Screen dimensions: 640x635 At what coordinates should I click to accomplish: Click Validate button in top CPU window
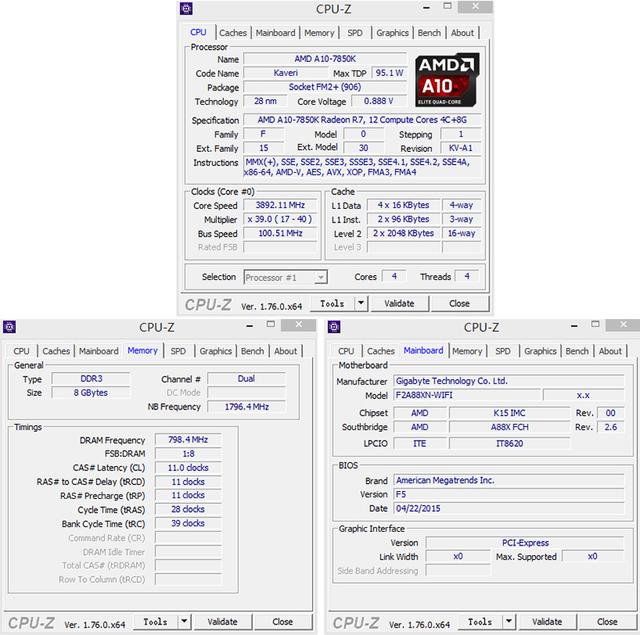tap(399, 303)
